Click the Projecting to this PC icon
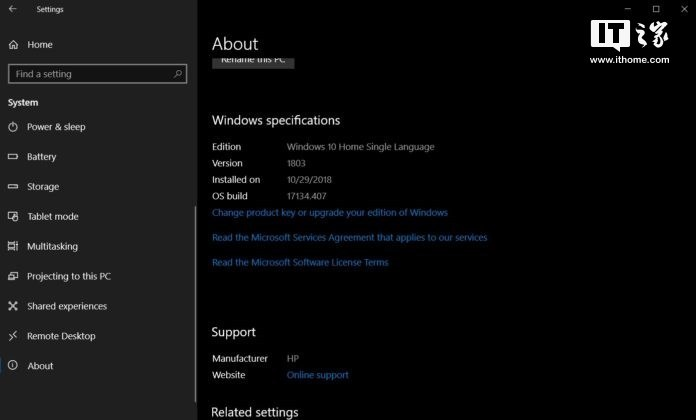This screenshot has width=696, height=420. (x=13, y=276)
